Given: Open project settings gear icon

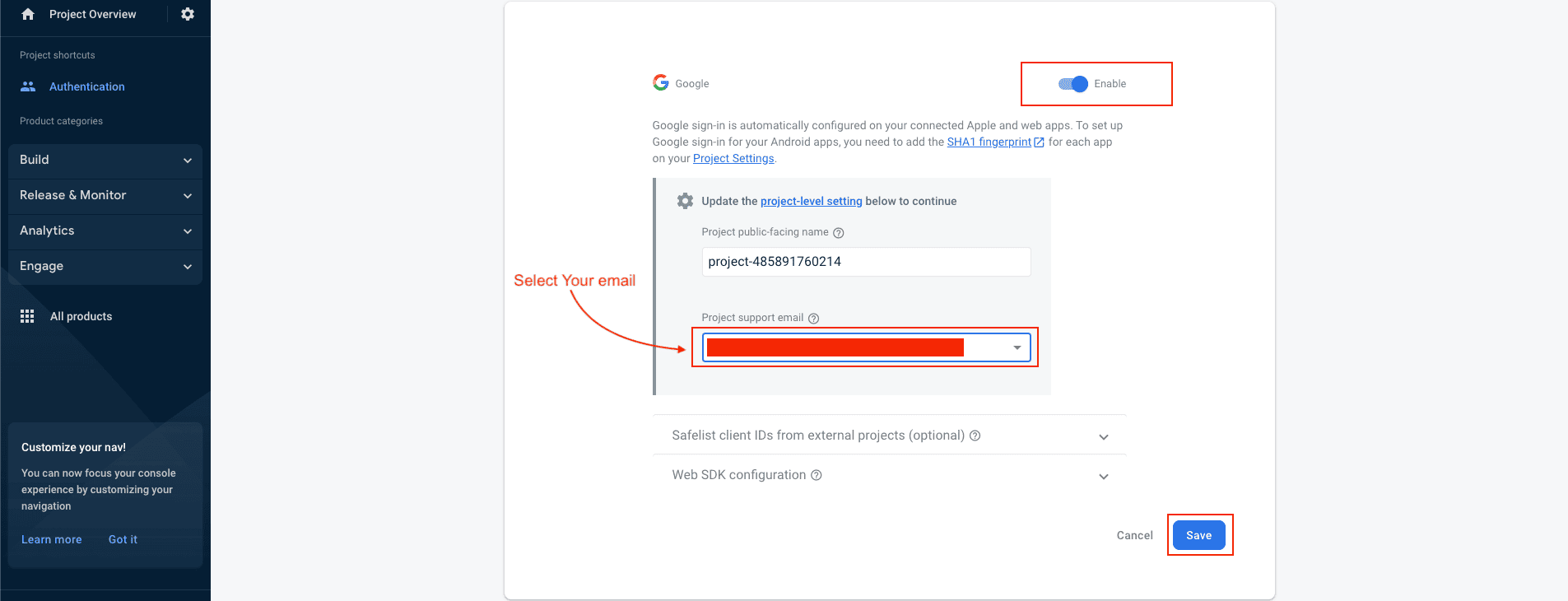Looking at the screenshot, I should [x=188, y=14].
